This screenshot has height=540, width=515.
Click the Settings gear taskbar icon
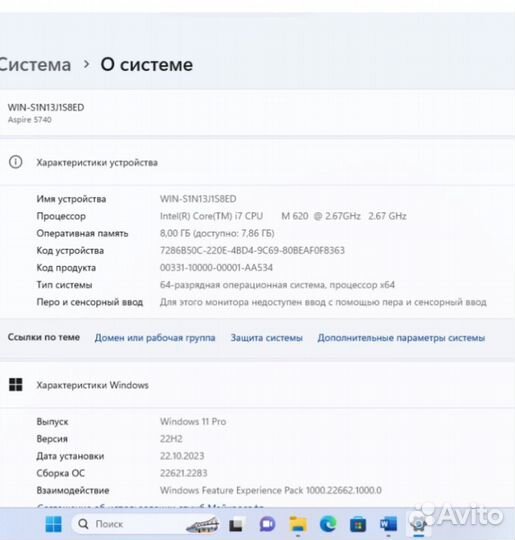[x=419, y=525]
